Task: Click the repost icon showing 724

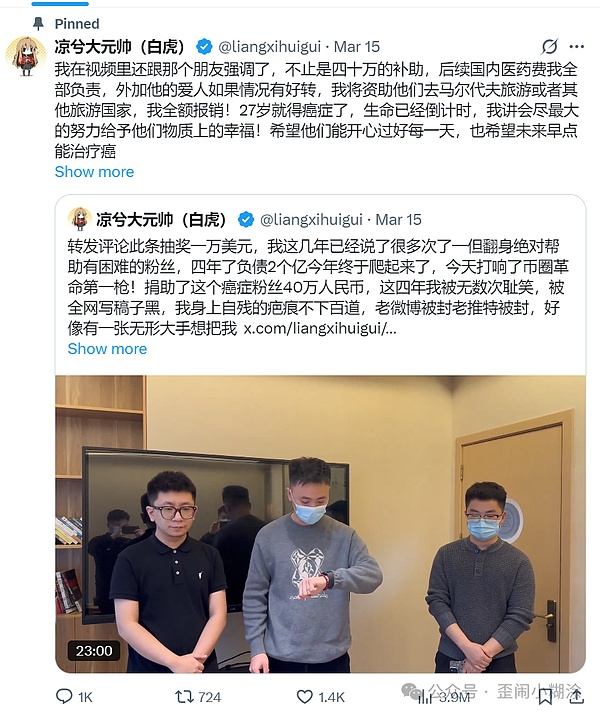Action: pyautogui.click(x=184, y=696)
